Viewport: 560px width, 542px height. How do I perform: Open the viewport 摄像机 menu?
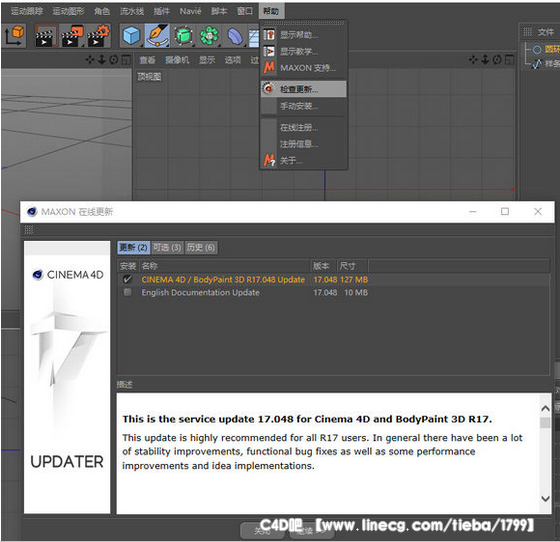click(x=177, y=60)
